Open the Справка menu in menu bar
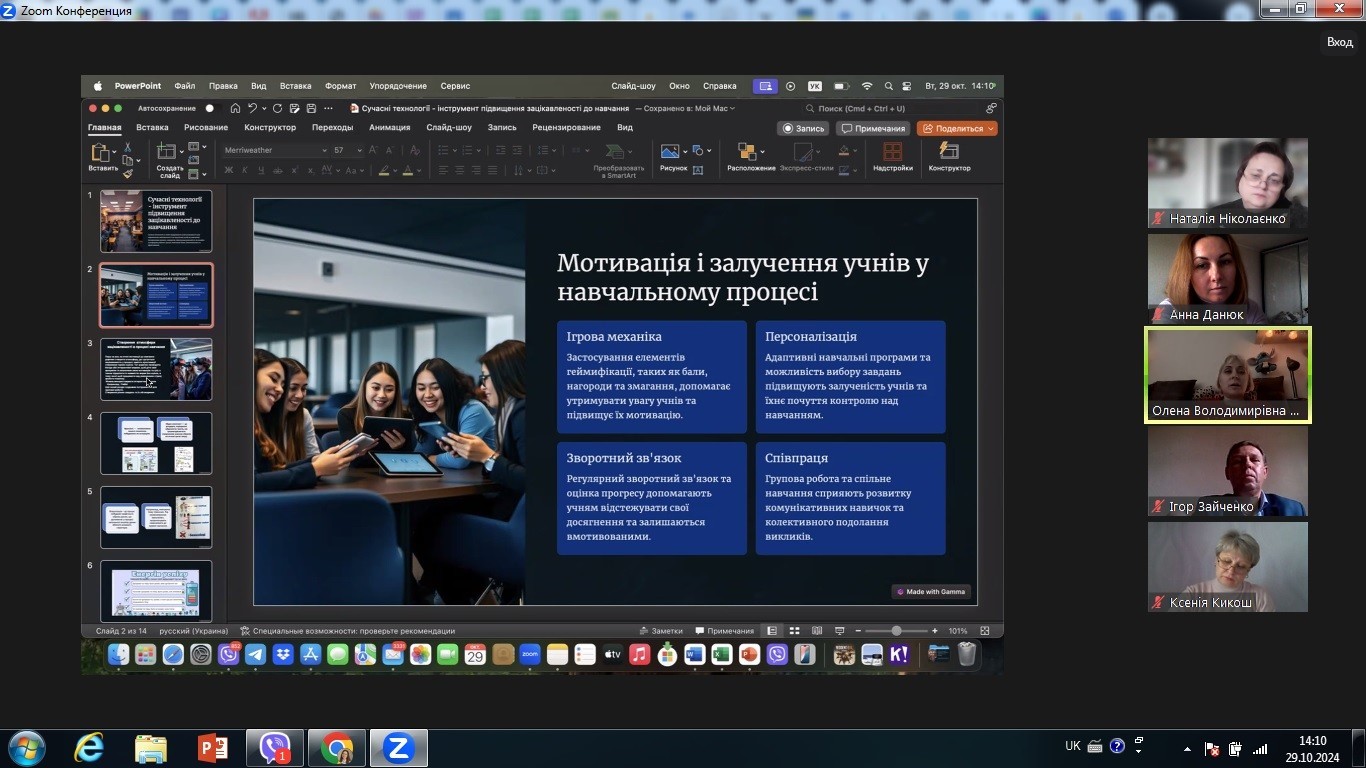This screenshot has width=1366, height=768. click(x=720, y=86)
